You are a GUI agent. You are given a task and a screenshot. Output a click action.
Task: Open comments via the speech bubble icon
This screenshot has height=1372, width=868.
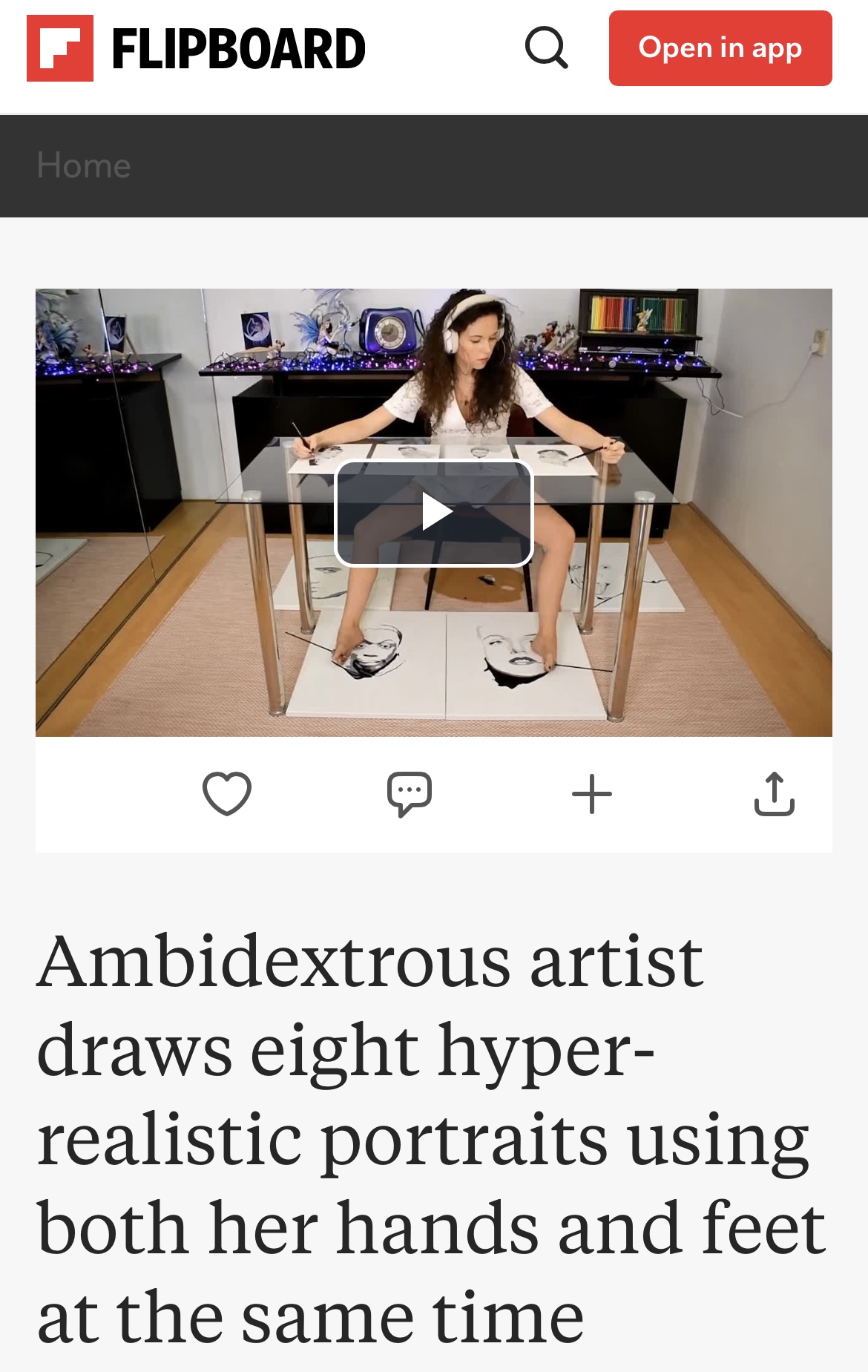410,795
